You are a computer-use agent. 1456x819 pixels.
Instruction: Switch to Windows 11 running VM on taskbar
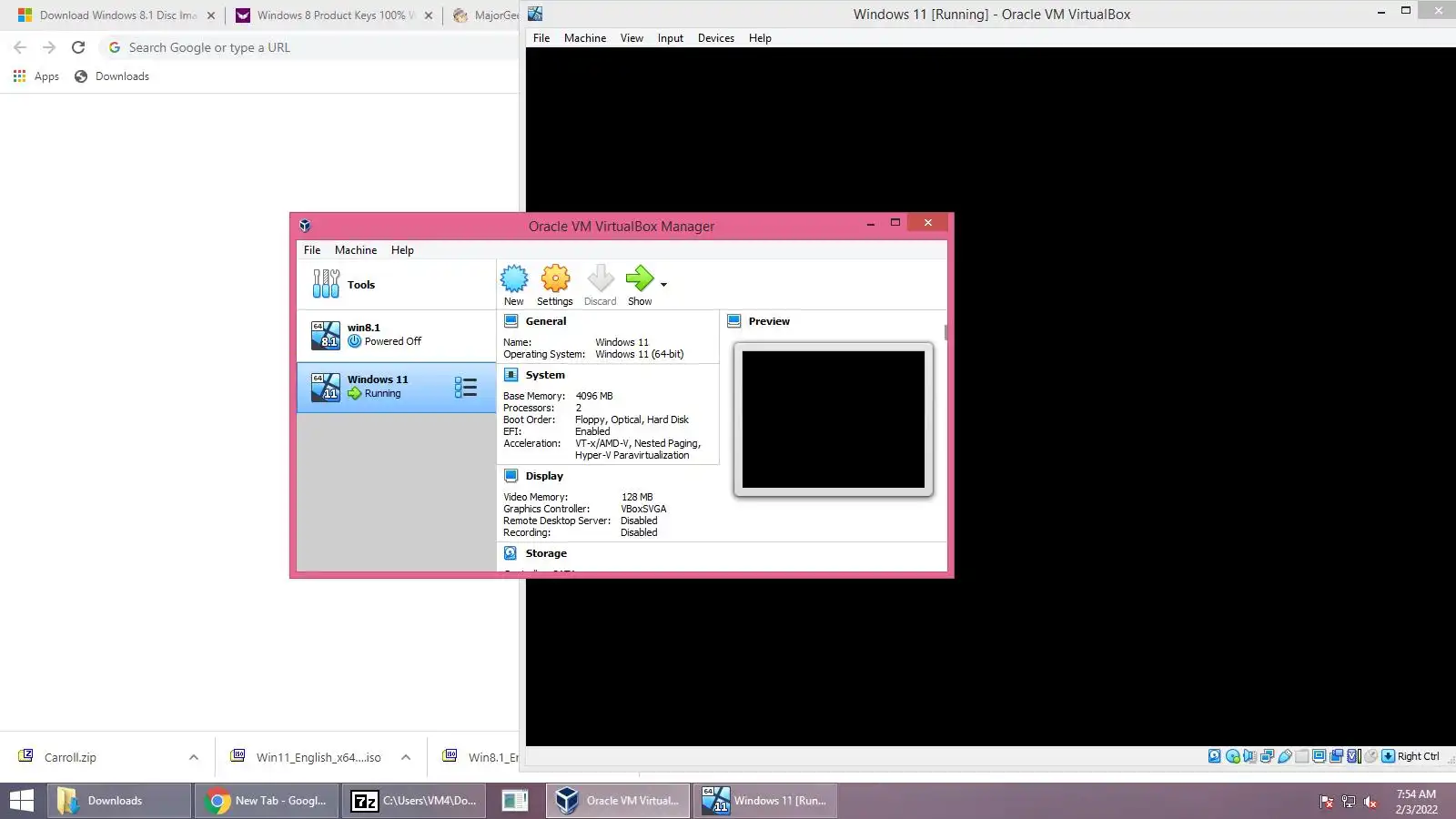[765, 801]
